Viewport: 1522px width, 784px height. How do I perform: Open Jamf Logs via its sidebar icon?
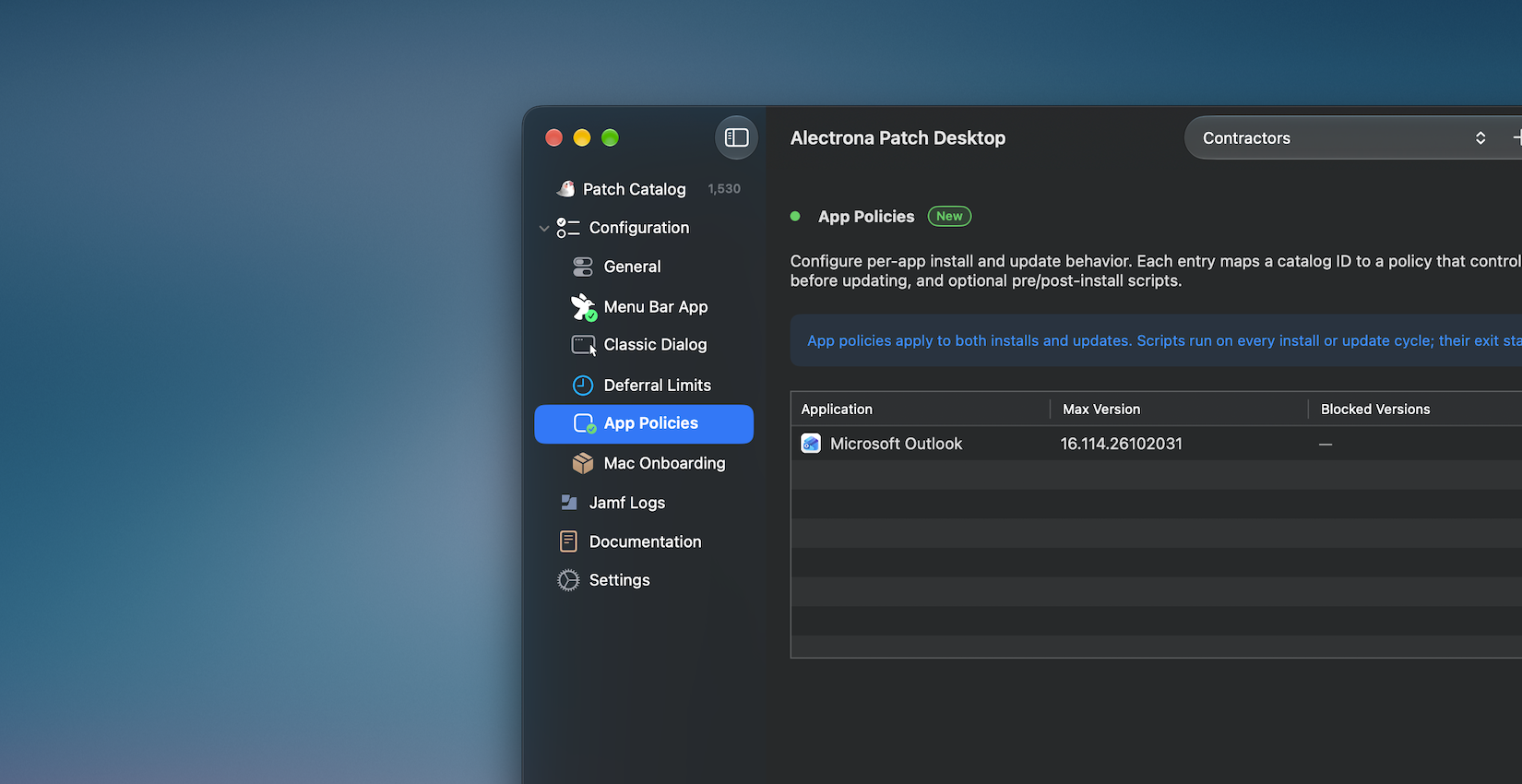(x=569, y=503)
